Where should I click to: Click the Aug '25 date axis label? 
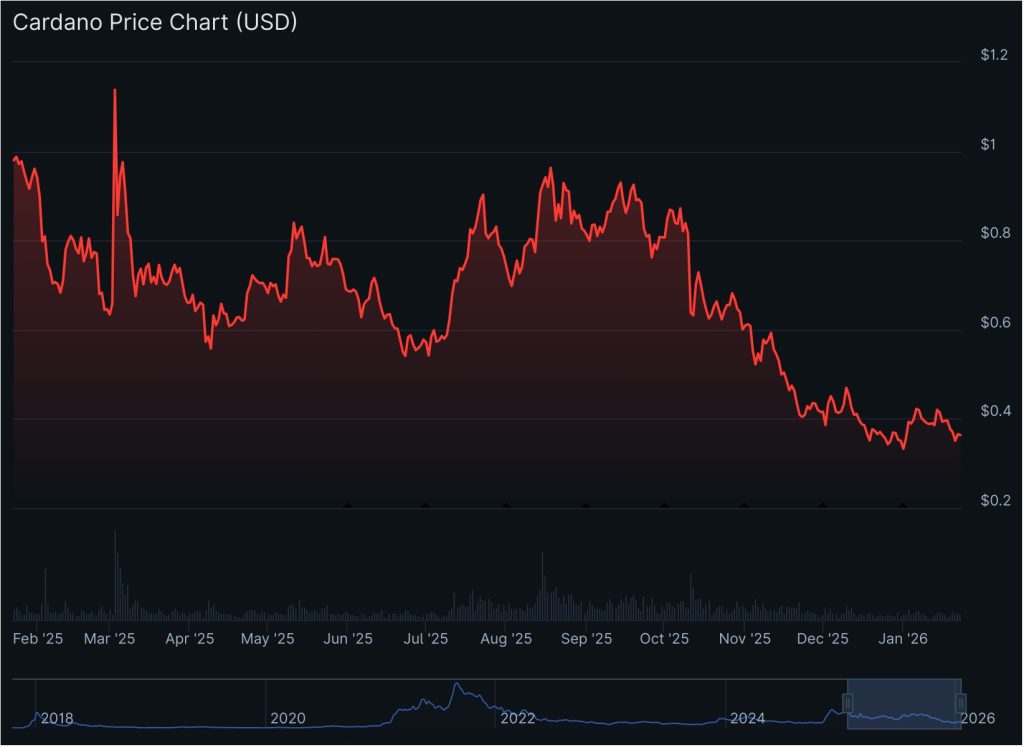(506, 639)
